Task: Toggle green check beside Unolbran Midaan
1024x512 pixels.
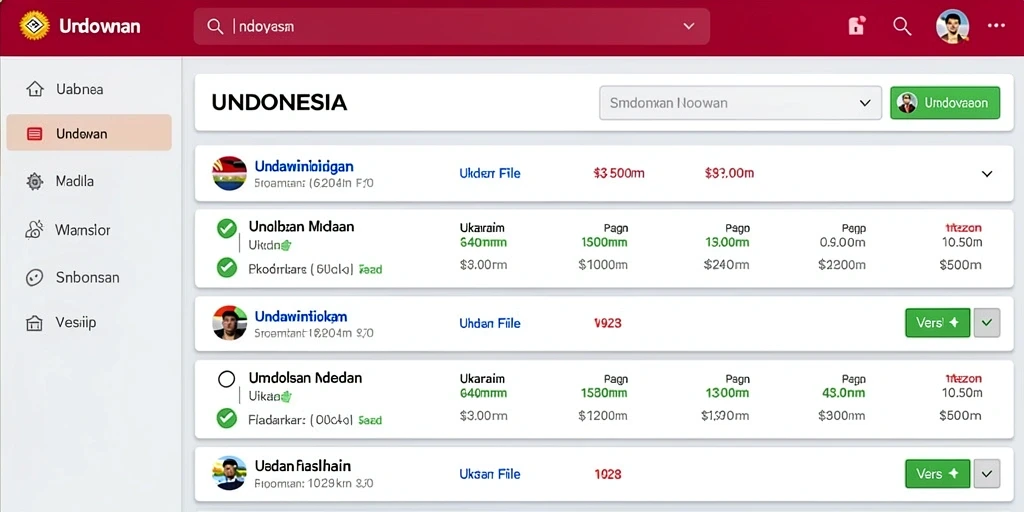Action: (227, 228)
